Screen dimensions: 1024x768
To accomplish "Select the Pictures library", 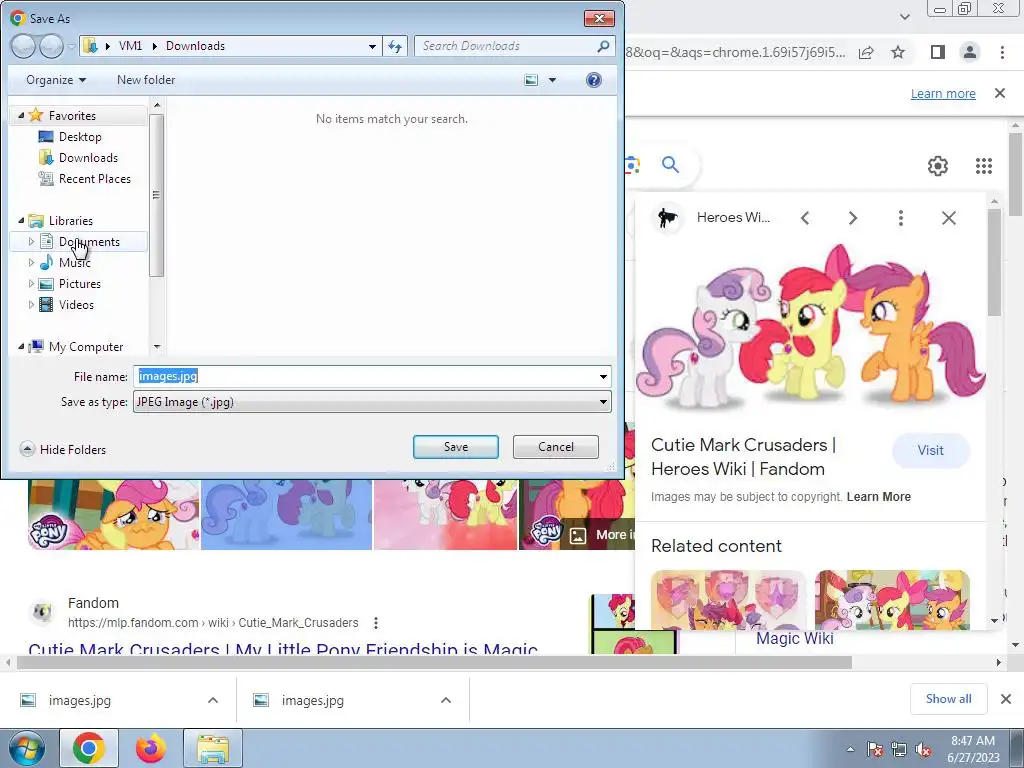I will [x=70, y=283].
